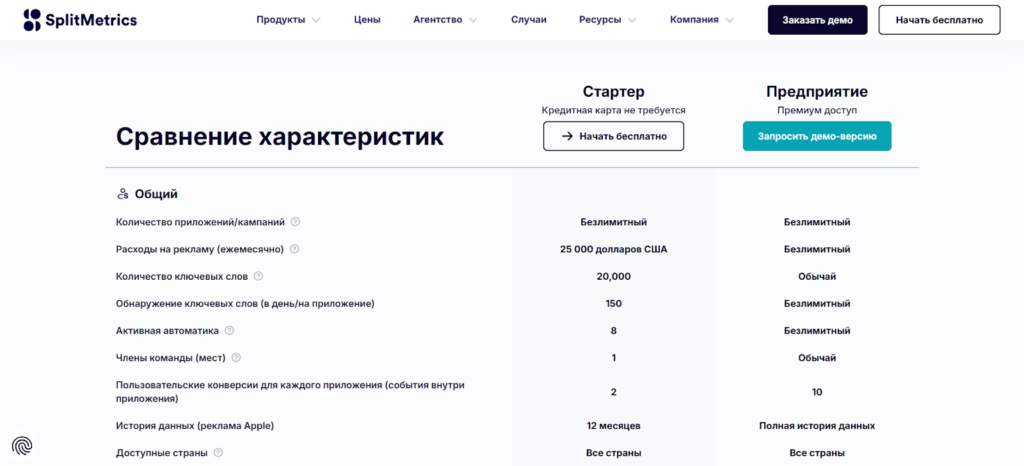The image size is (1024, 466).
Task: Click the help icon beside Количество приложений/кампаний
Action: tap(295, 222)
